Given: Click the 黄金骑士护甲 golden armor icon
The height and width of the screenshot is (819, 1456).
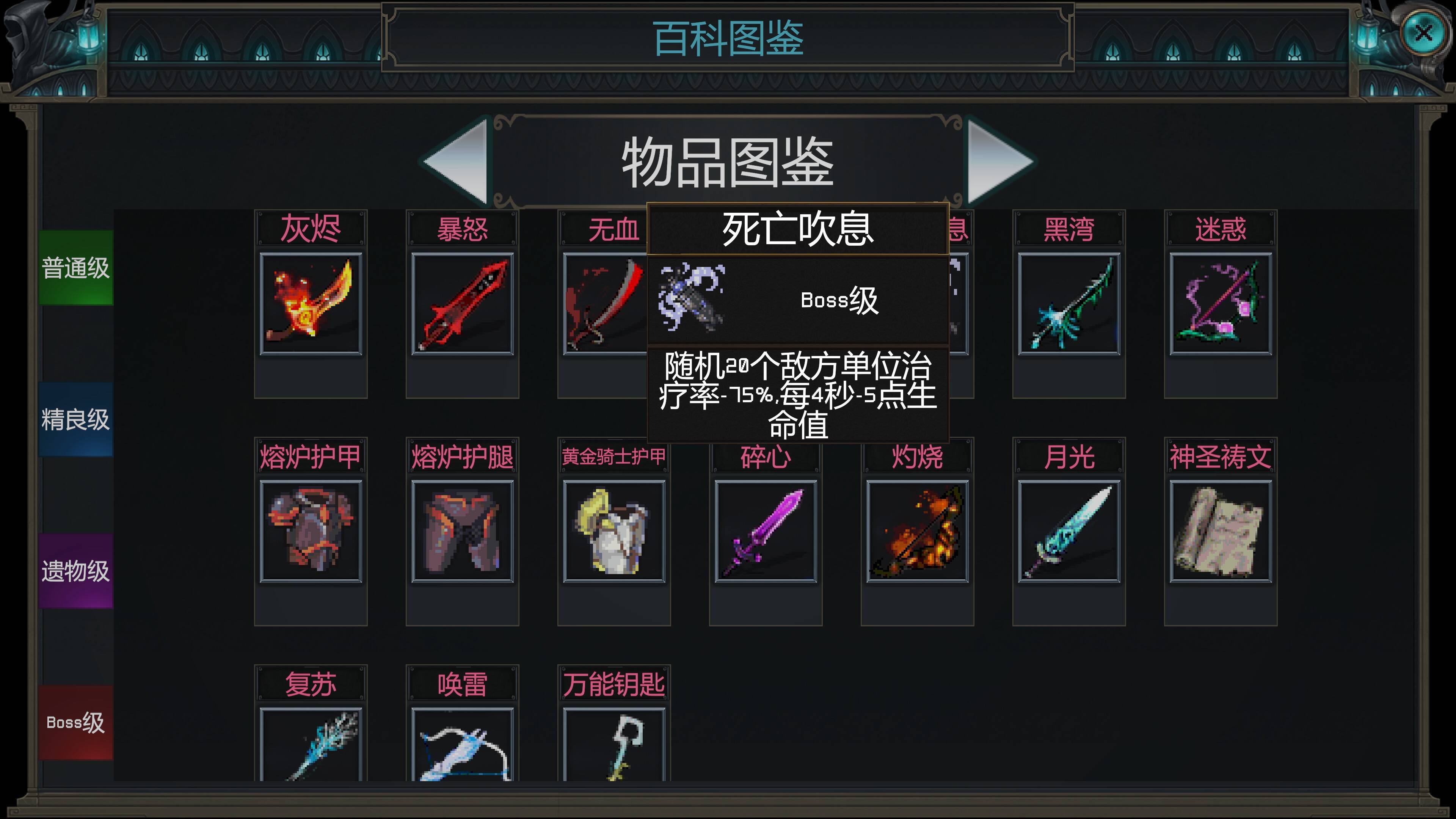Looking at the screenshot, I should [x=614, y=531].
